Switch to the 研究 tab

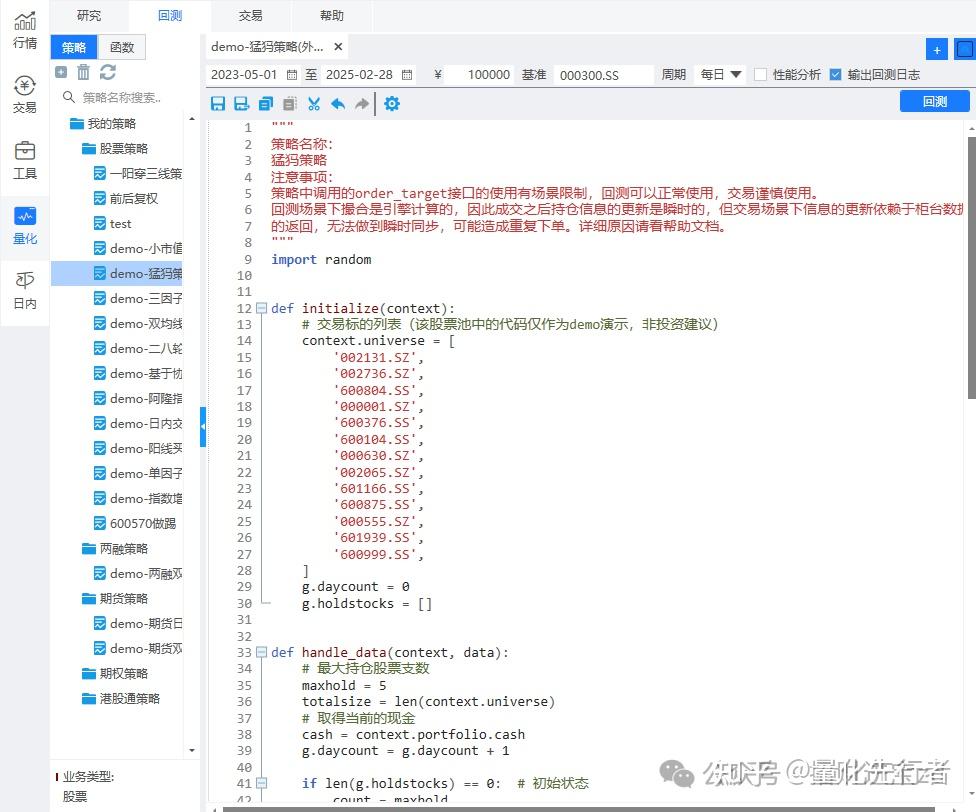88,15
